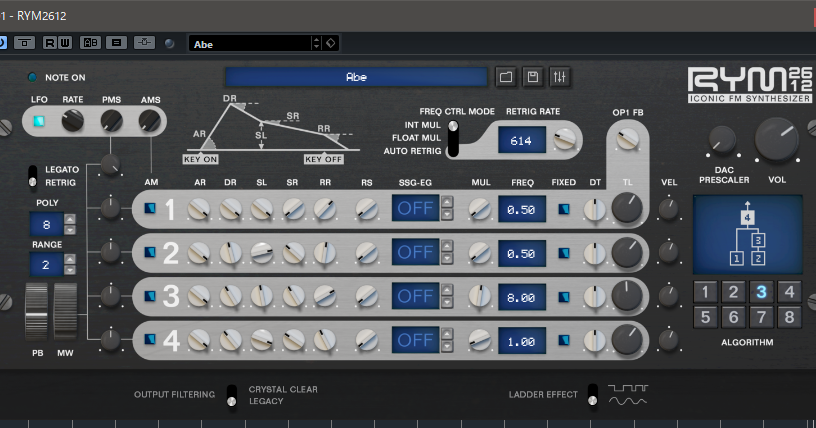The height and width of the screenshot is (428, 816).
Task: Switch A/B settings comparison button
Action: point(91,43)
